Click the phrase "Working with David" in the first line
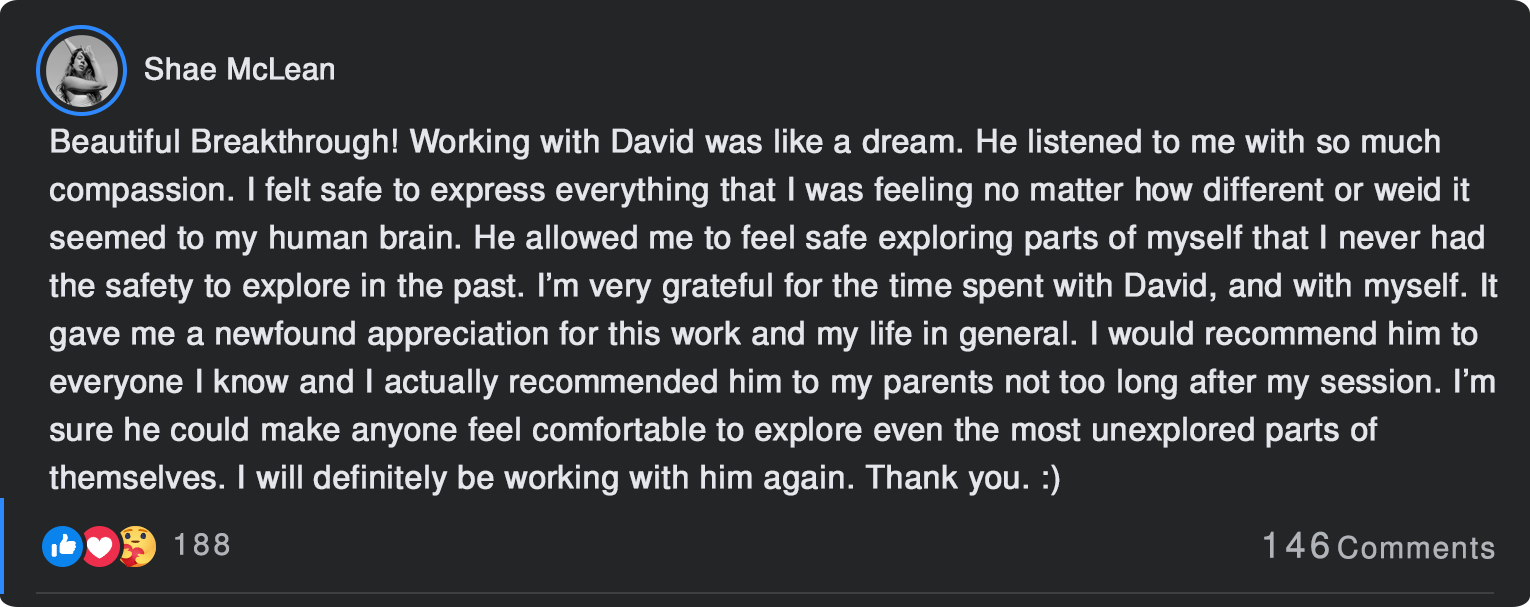This screenshot has height=607, width=1530. [x=553, y=142]
